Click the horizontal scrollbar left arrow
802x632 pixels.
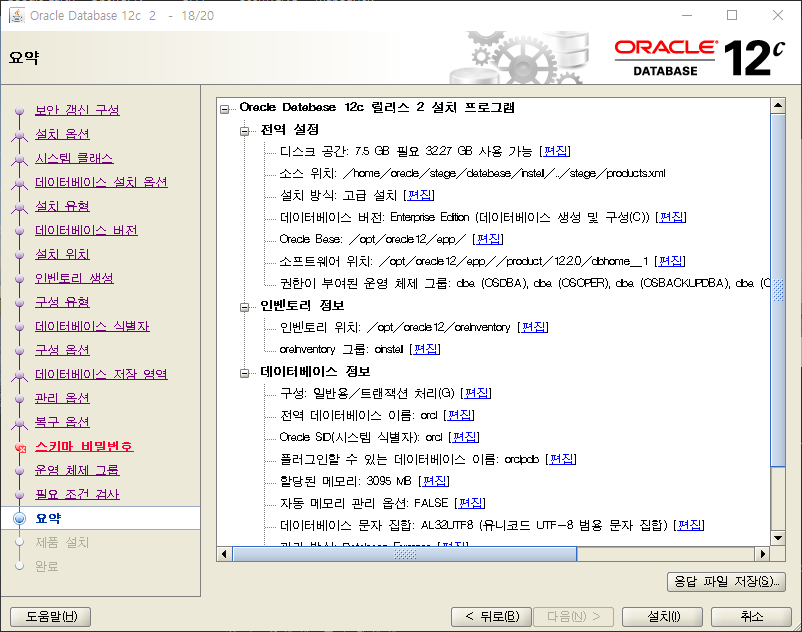point(224,554)
